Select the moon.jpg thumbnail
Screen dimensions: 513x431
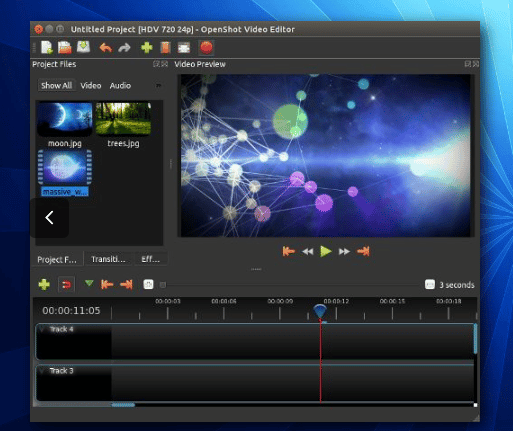(x=65, y=119)
